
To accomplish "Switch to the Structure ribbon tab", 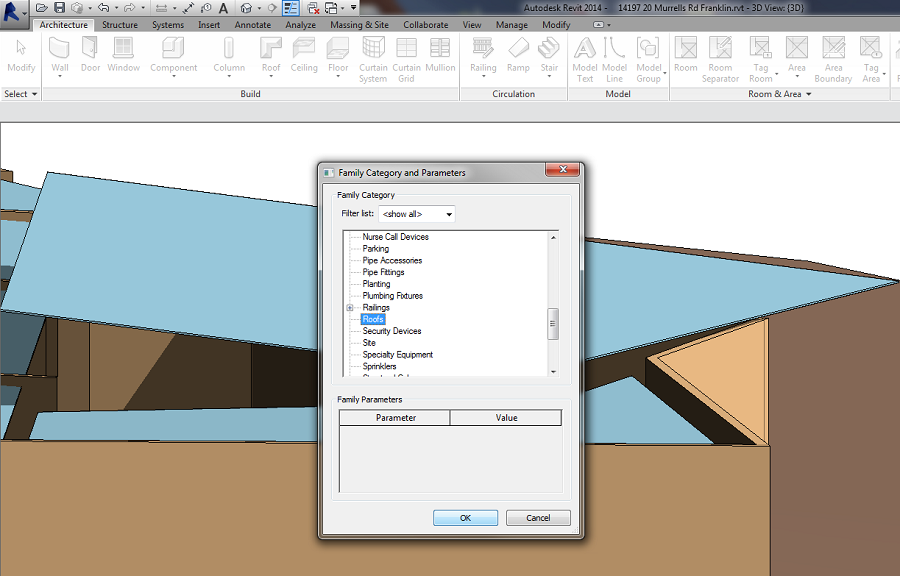I will pos(120,25).
